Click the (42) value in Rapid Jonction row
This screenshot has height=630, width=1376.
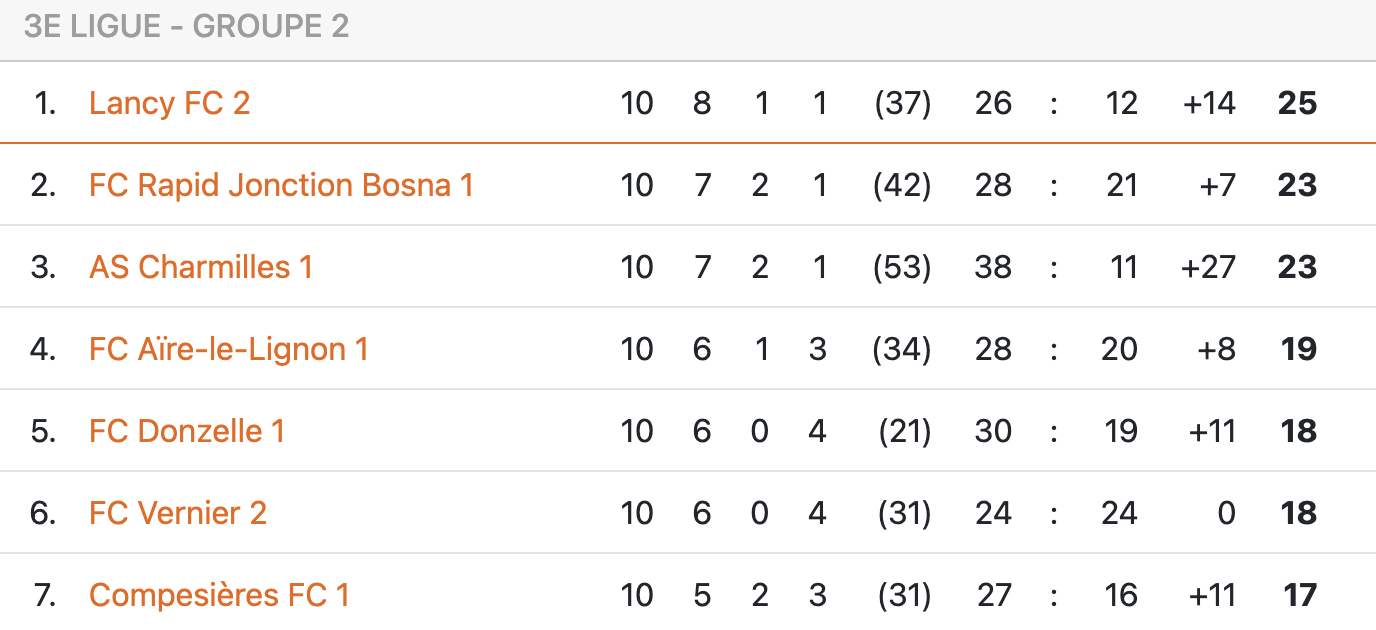(x=902, y=185)
